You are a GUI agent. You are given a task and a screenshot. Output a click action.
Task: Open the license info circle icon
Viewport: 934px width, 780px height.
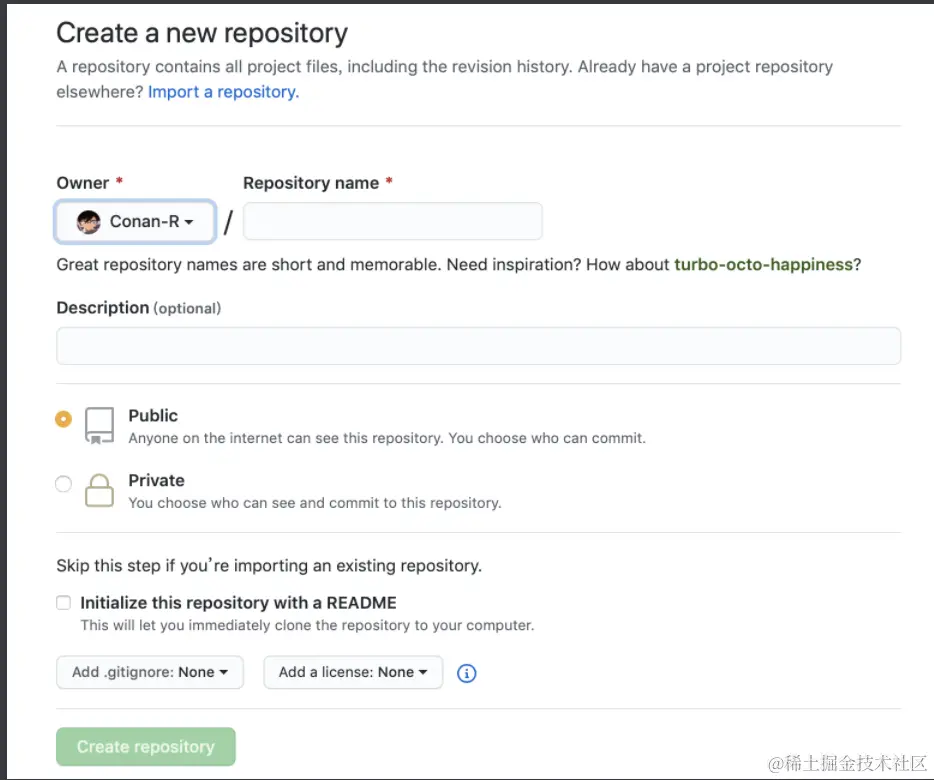click(x=466, y=673)
